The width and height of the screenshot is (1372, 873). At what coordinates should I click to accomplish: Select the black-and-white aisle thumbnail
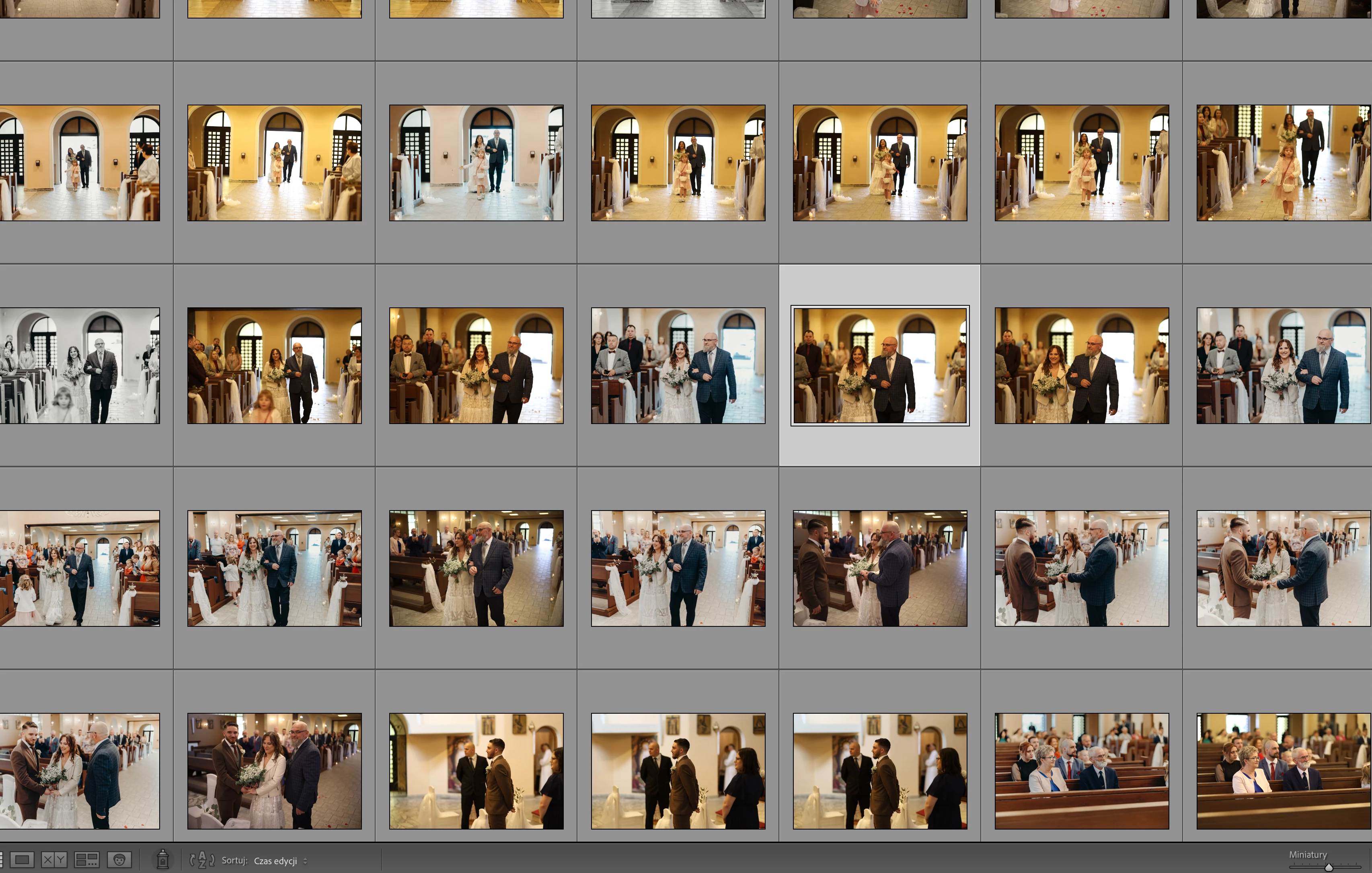pyautogui.click(x=80, y=366)
